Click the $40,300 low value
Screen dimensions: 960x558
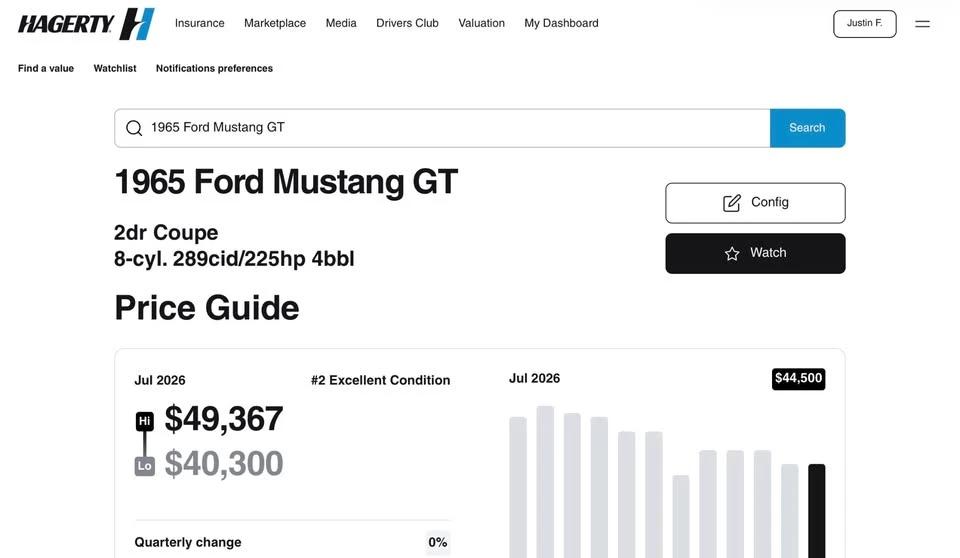coord(224,464)
